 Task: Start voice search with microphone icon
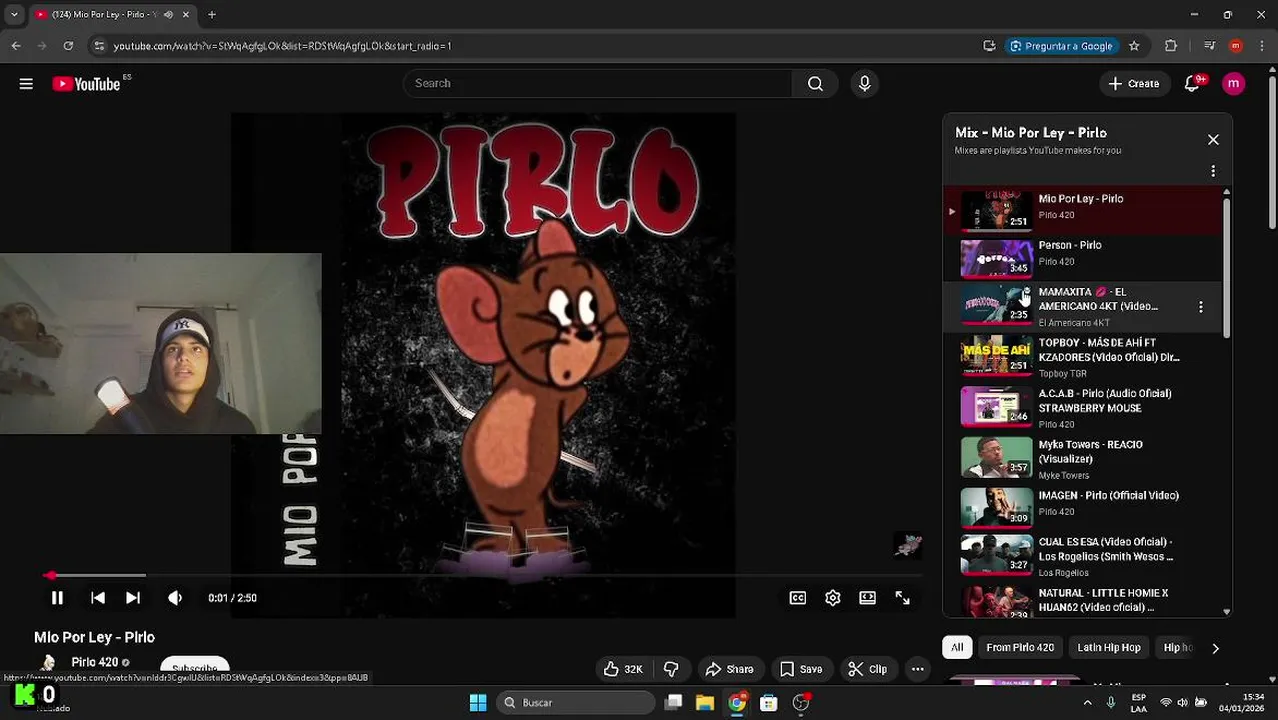(865, 84)
